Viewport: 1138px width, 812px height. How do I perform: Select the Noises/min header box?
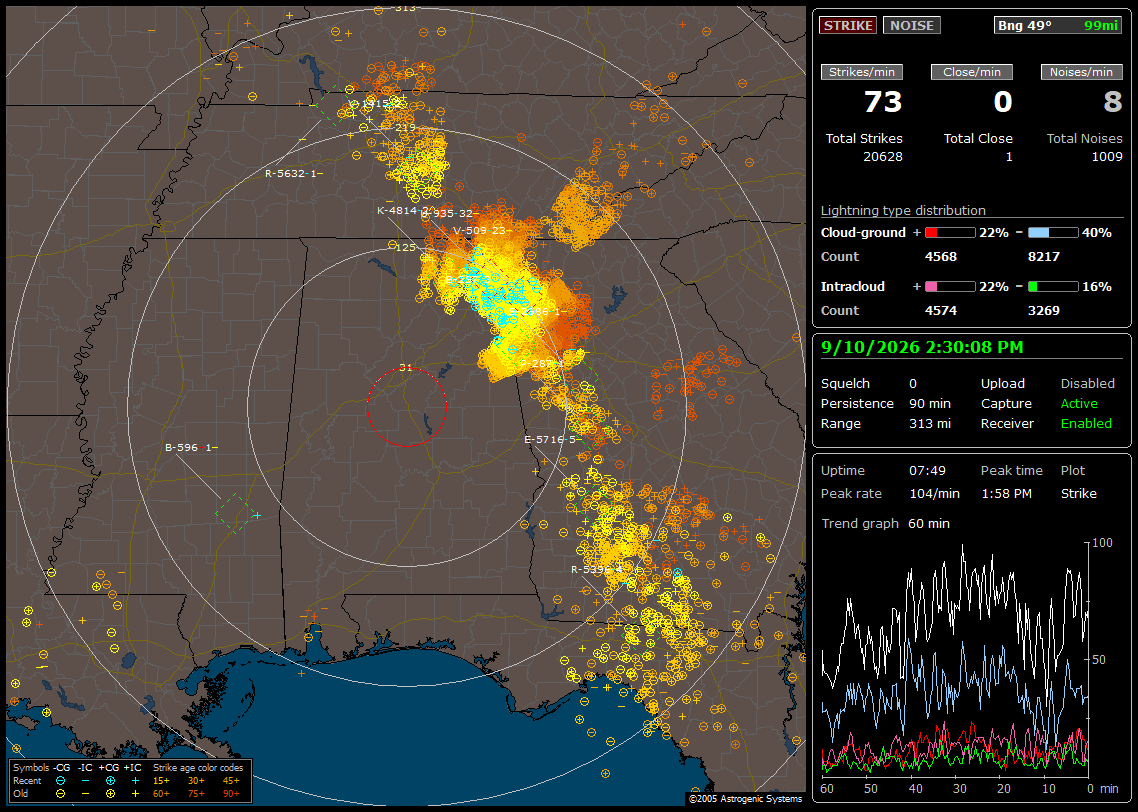1081,72
